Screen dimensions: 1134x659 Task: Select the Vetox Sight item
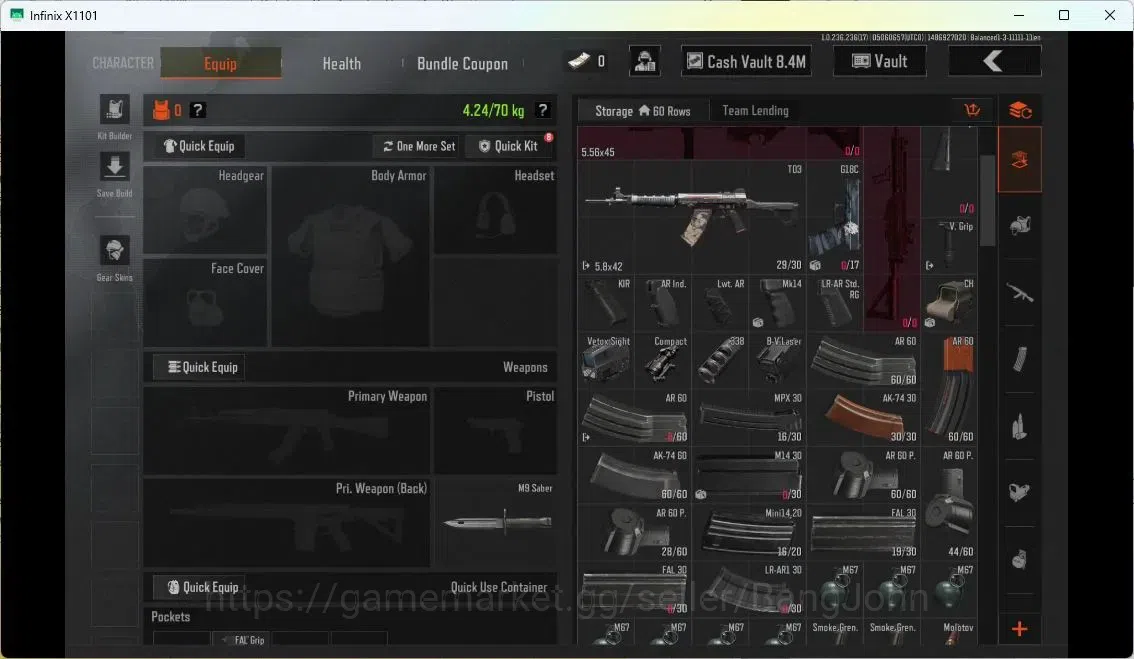(605, 360)
